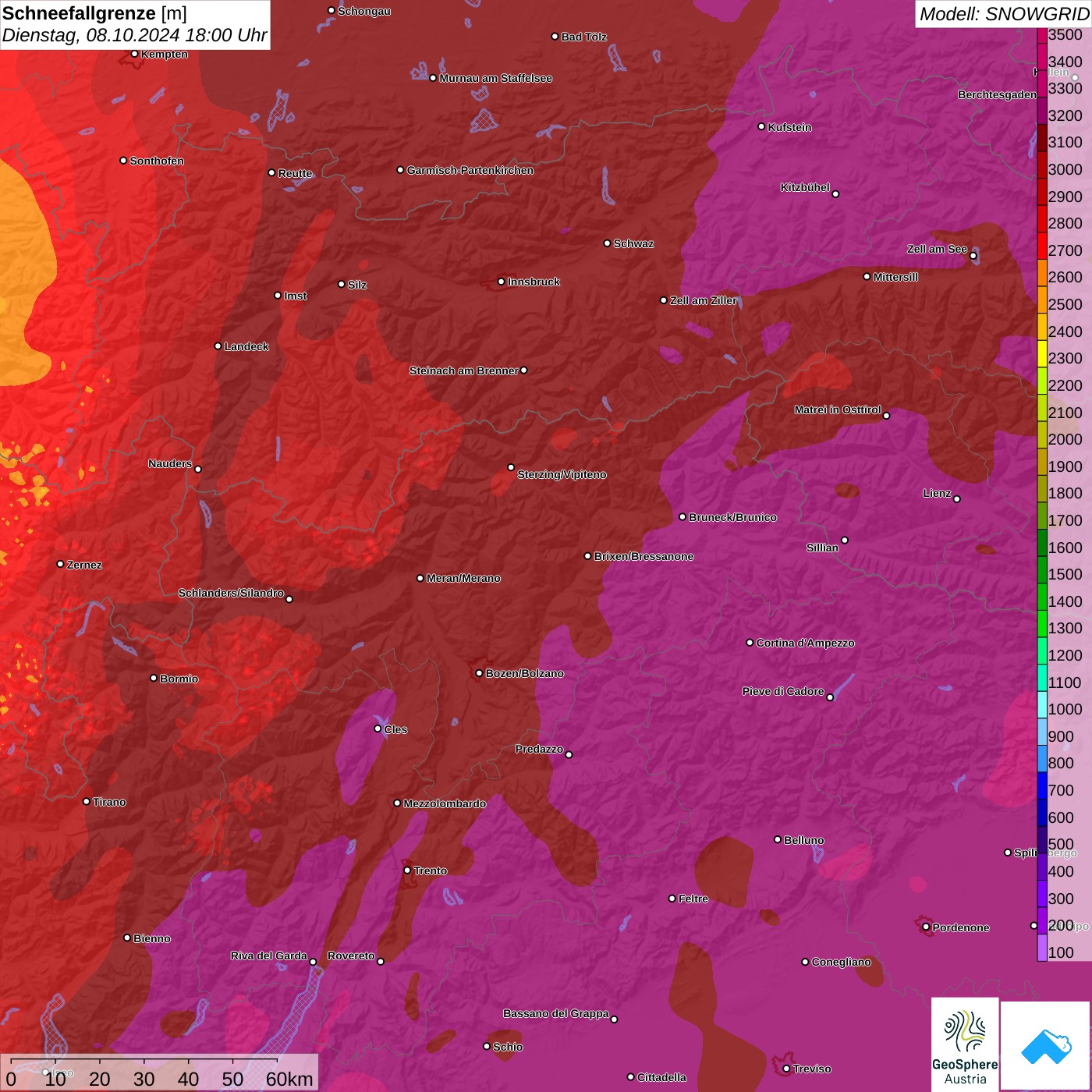The image size is (1092, 1092).
Task: Click the Schlanders/Silandro label
Action: 231,593
